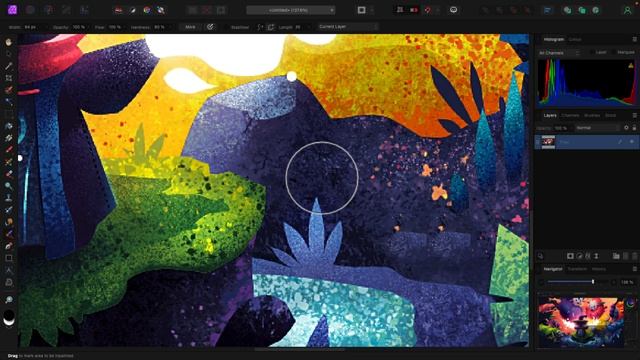Switch to the Liquify persona
The image size is (640, 360).
tap(30, 10)
